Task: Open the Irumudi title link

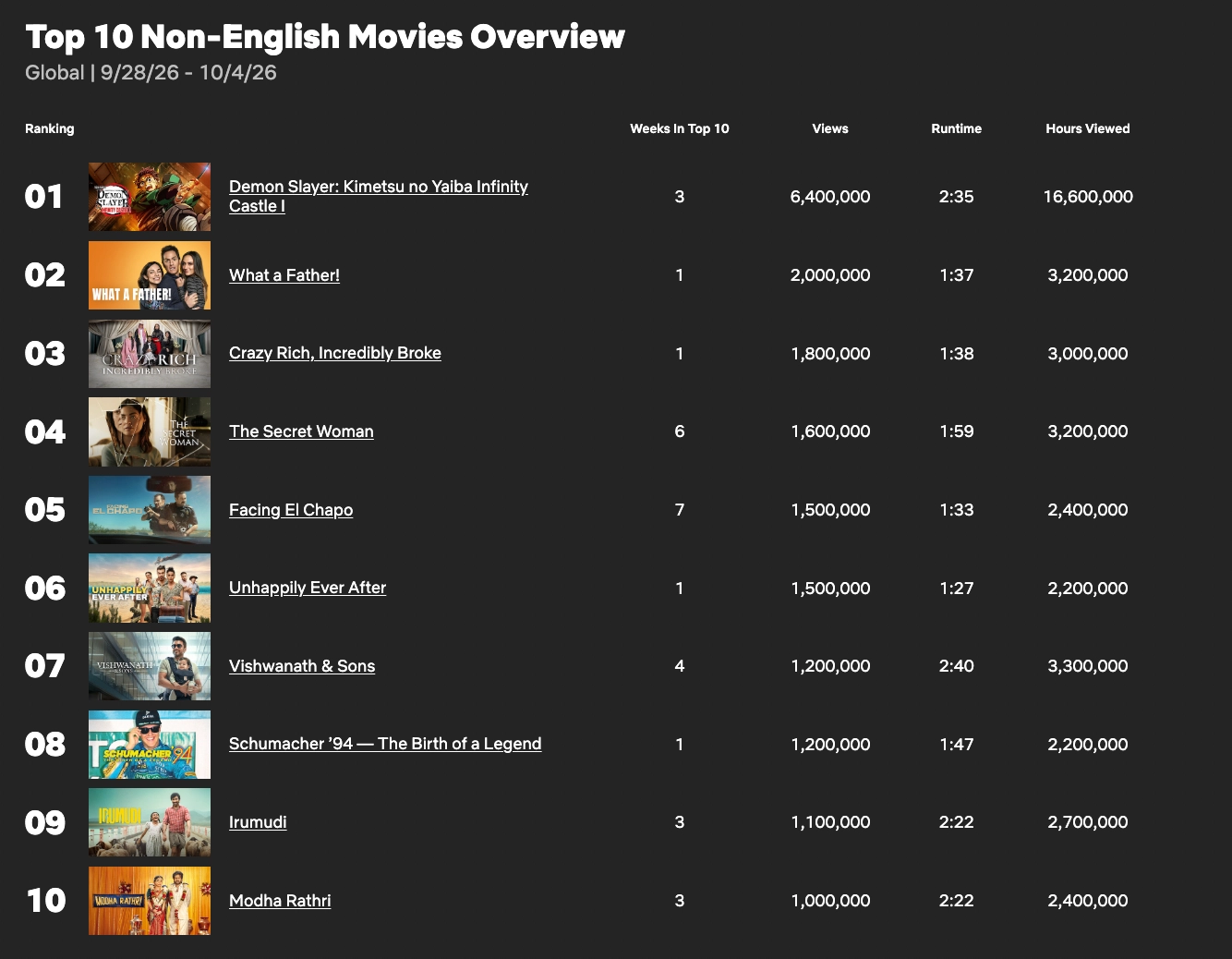Action: point(258,822)
